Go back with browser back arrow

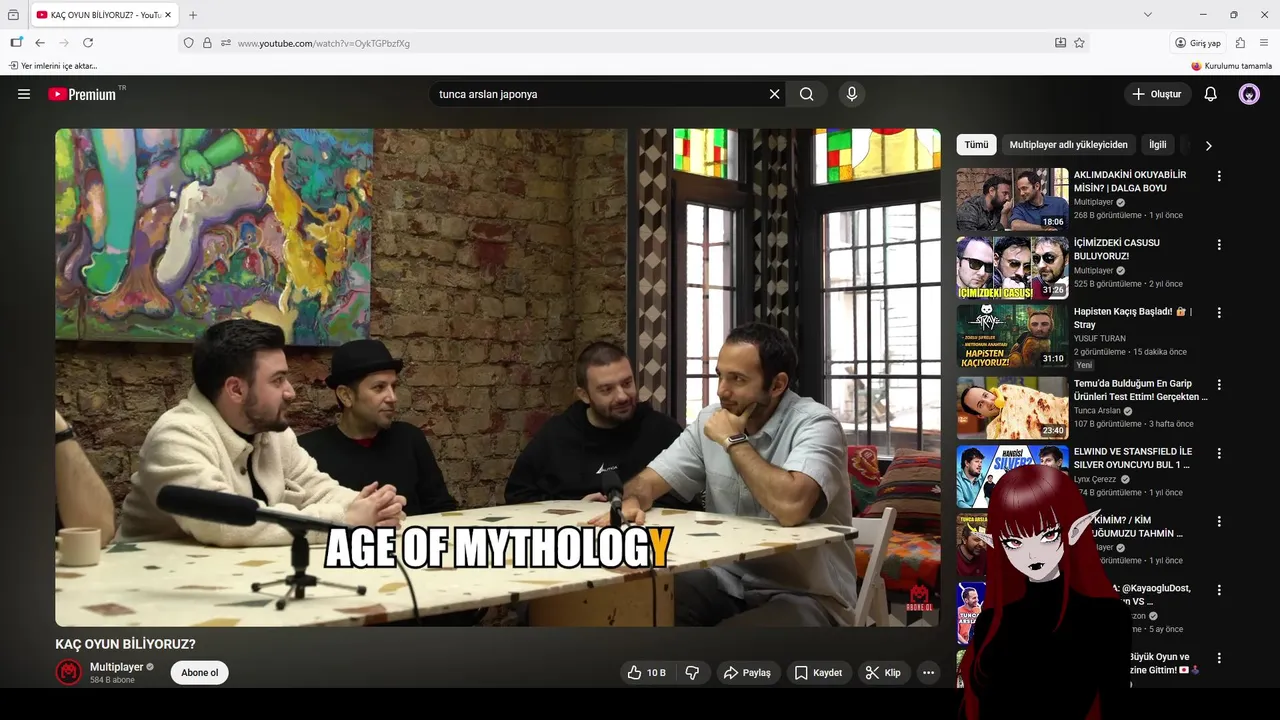pyautogui.click(x=40, y=43)
